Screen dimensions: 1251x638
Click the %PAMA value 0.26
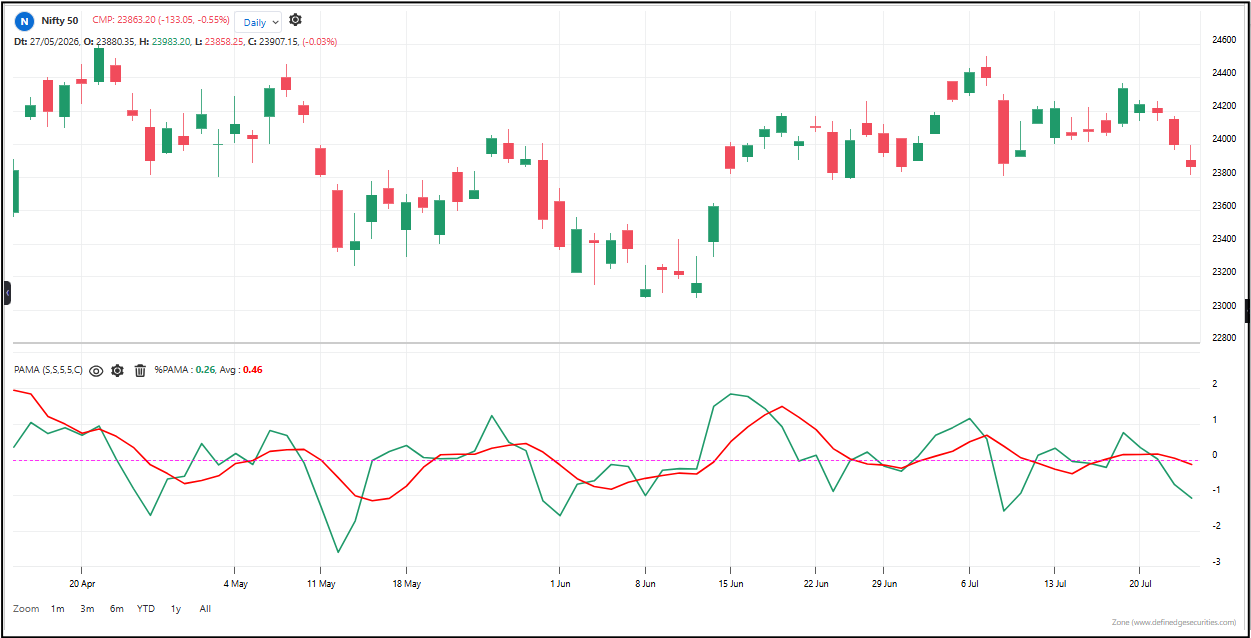tap(205, 370)
